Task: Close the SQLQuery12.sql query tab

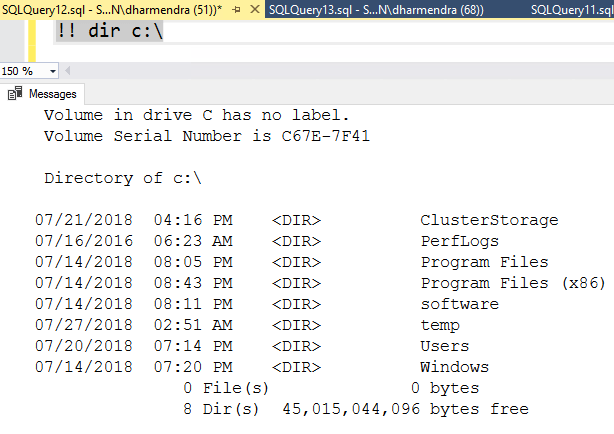Action: coord(254,9)
